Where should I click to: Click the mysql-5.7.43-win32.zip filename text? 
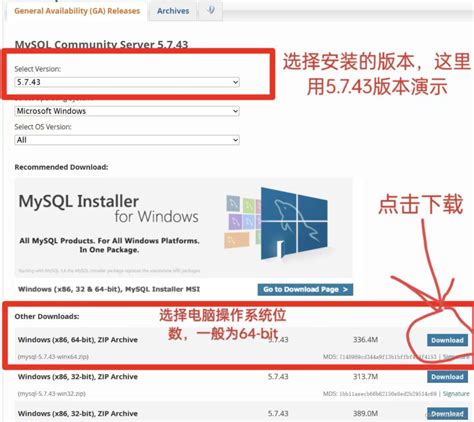tap(52, 394)
